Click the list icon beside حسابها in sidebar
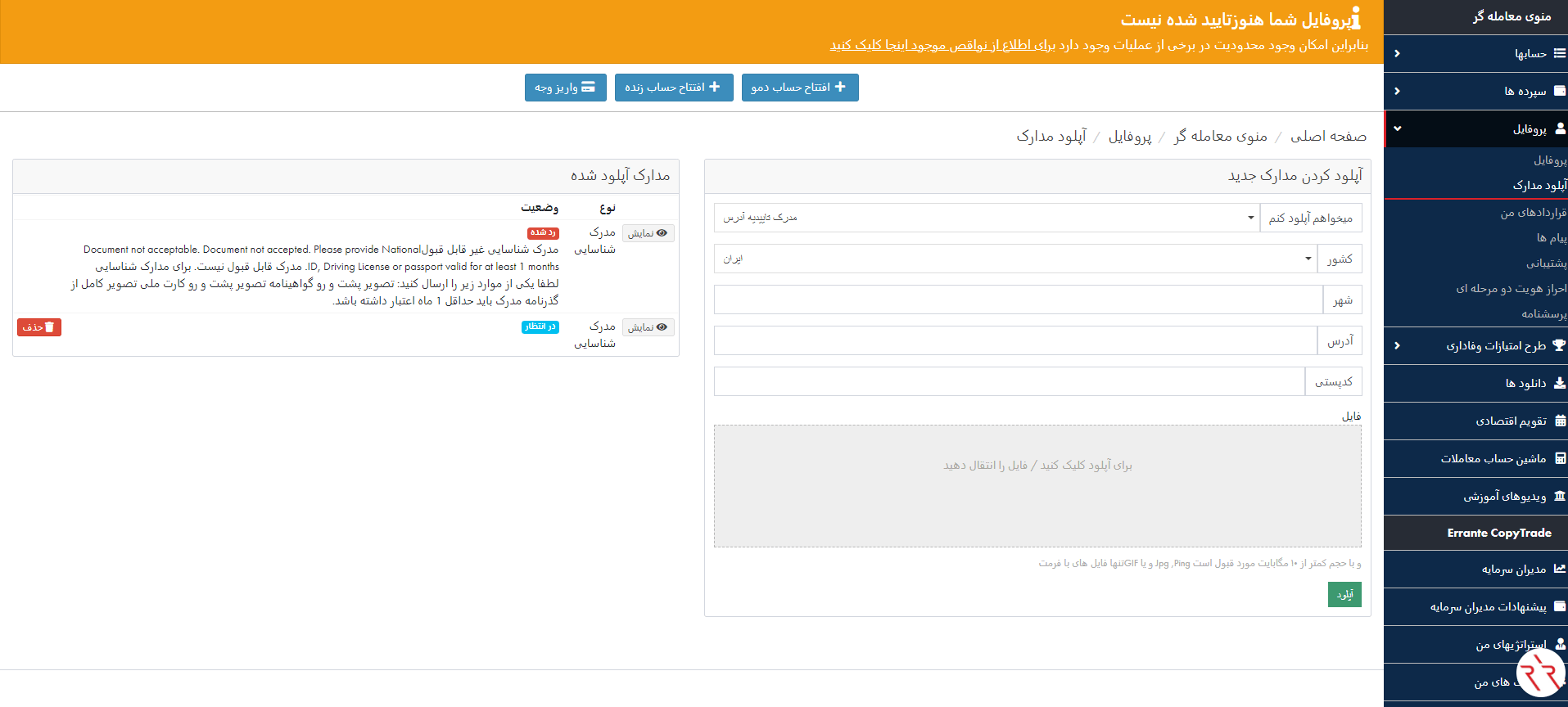The image size is (1568, 707). pyautogui.click(x=1559, y=53)
